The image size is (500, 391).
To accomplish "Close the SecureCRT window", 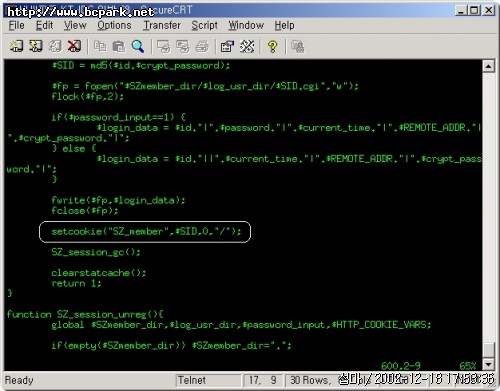I will point(489,11).
